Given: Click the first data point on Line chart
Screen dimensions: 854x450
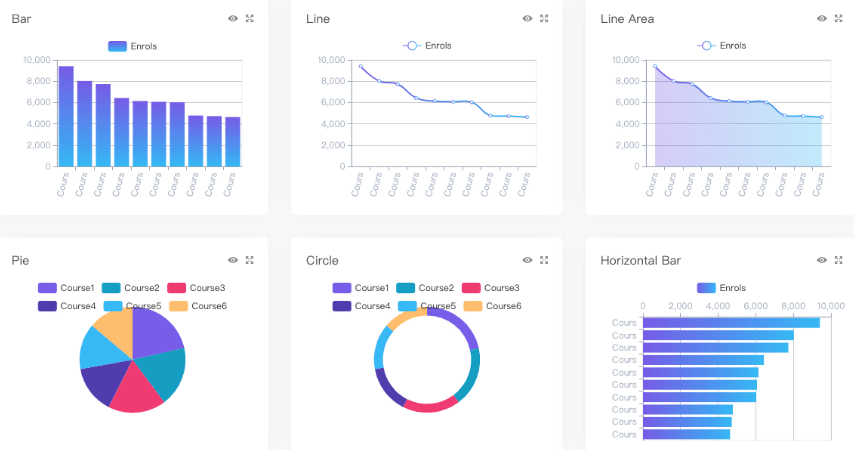Looking at the screenshot, I should pyautogui.click(x=361, y=66).
